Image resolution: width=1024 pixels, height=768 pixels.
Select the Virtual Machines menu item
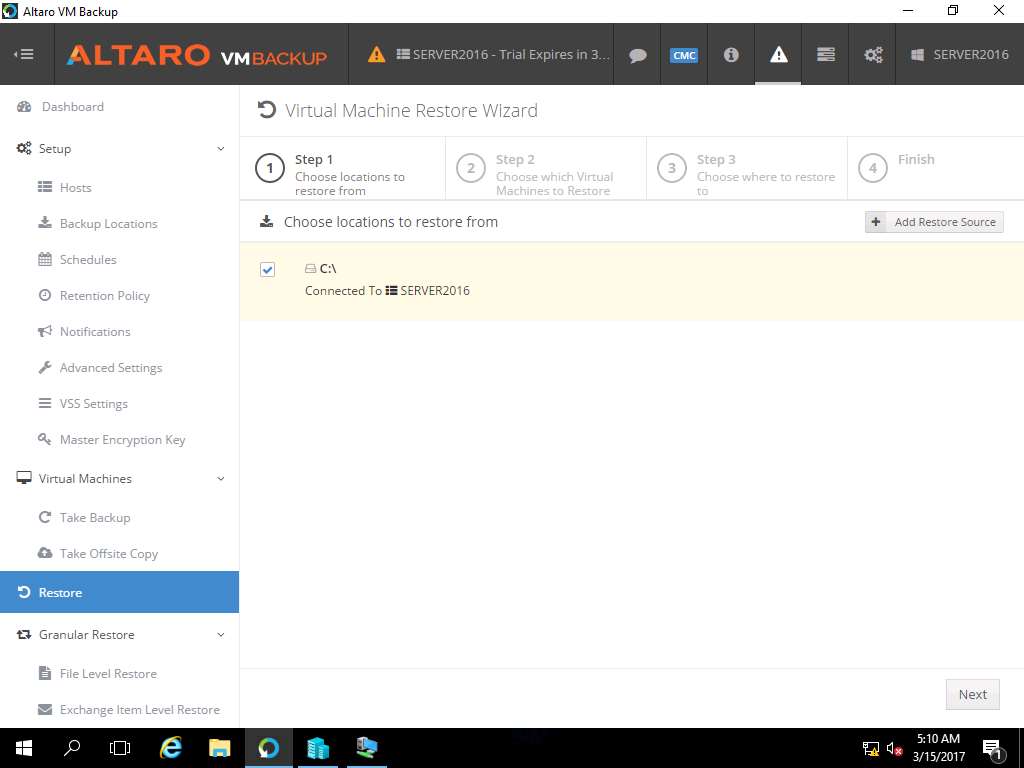pos(85,478)
